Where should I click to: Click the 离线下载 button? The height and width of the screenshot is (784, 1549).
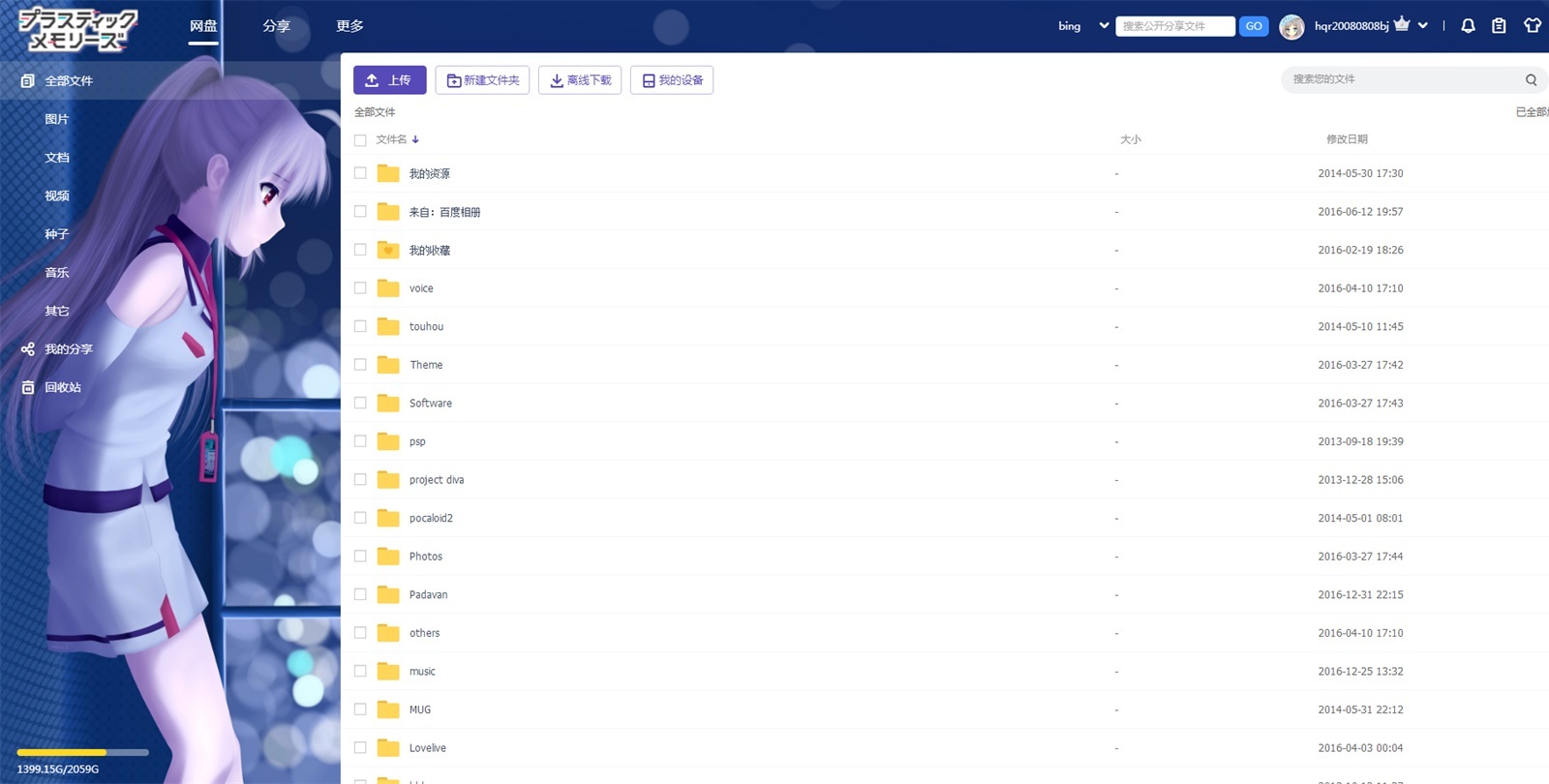(580, 80)
